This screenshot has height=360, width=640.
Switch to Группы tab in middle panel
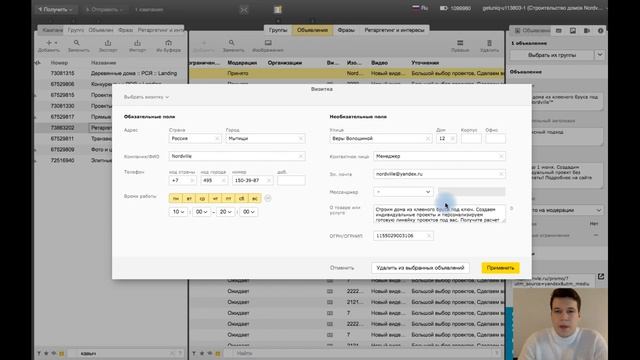(x=278, y=30)
